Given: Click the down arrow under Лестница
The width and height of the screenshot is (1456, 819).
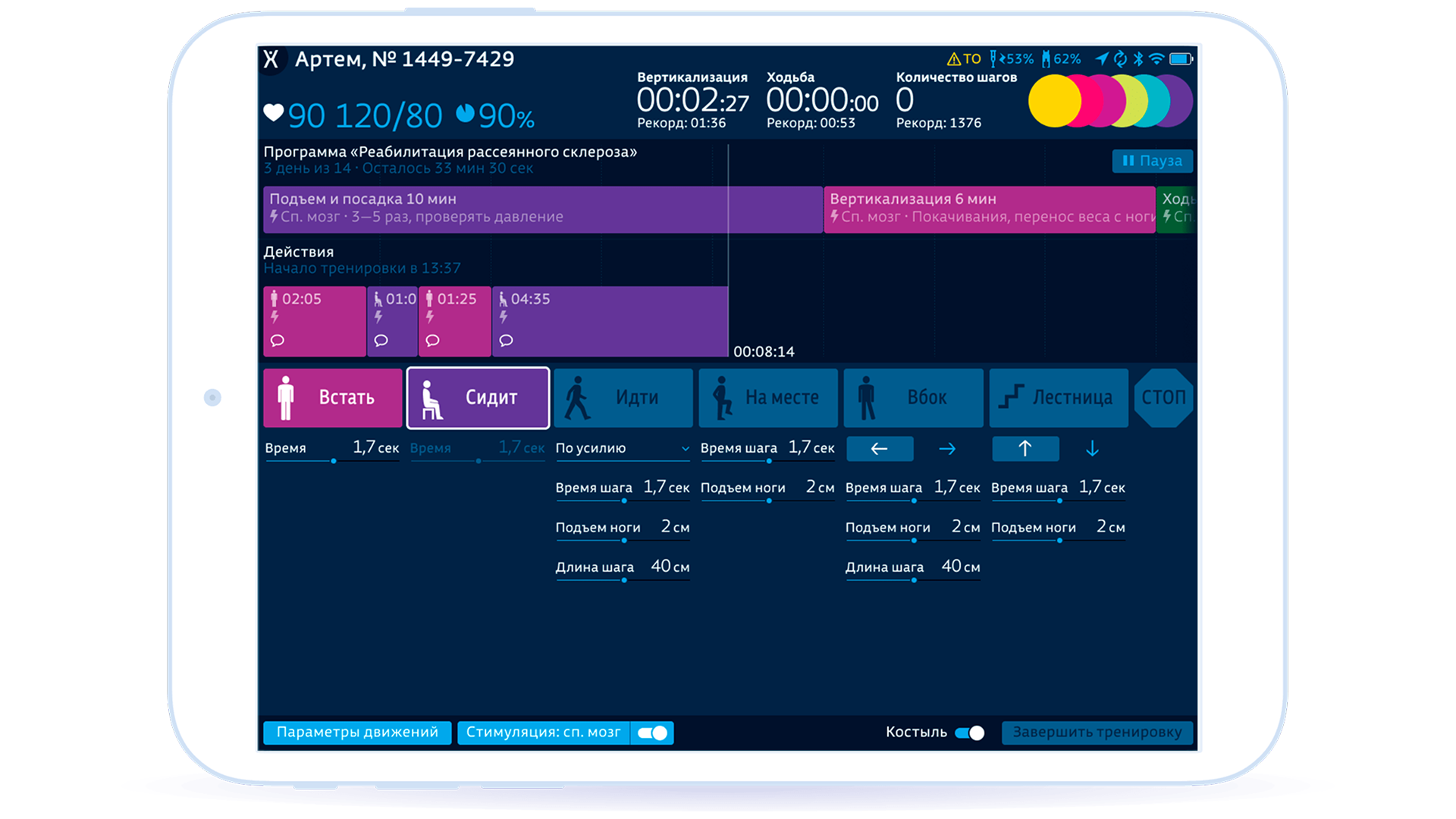Looking at the screenshot, I should point(1092,449).
